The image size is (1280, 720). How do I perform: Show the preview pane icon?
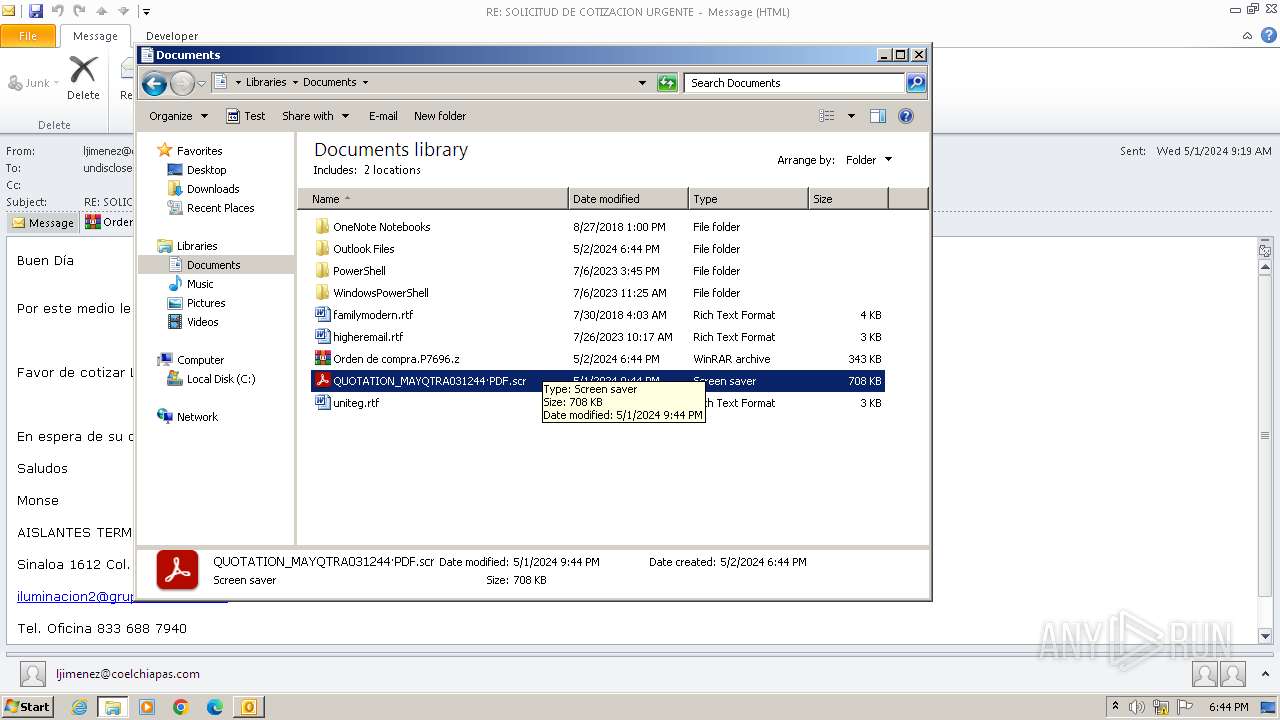pyautogui.click(x=878, y=116)
